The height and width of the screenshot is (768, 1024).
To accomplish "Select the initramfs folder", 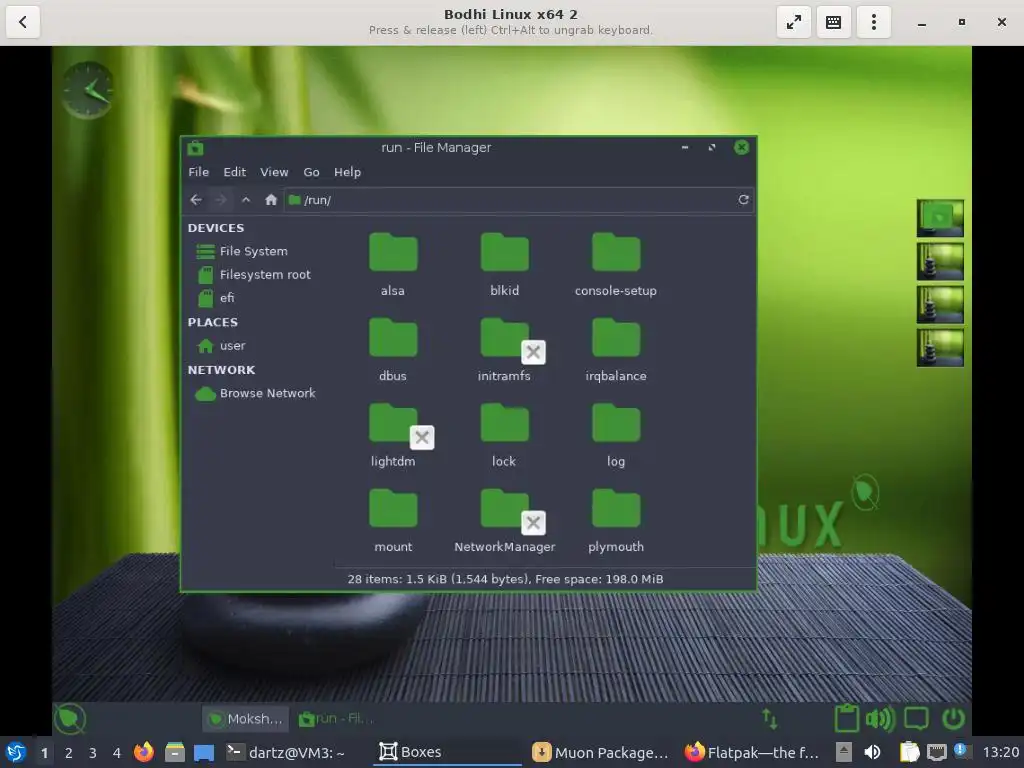I will click(504, 350).
